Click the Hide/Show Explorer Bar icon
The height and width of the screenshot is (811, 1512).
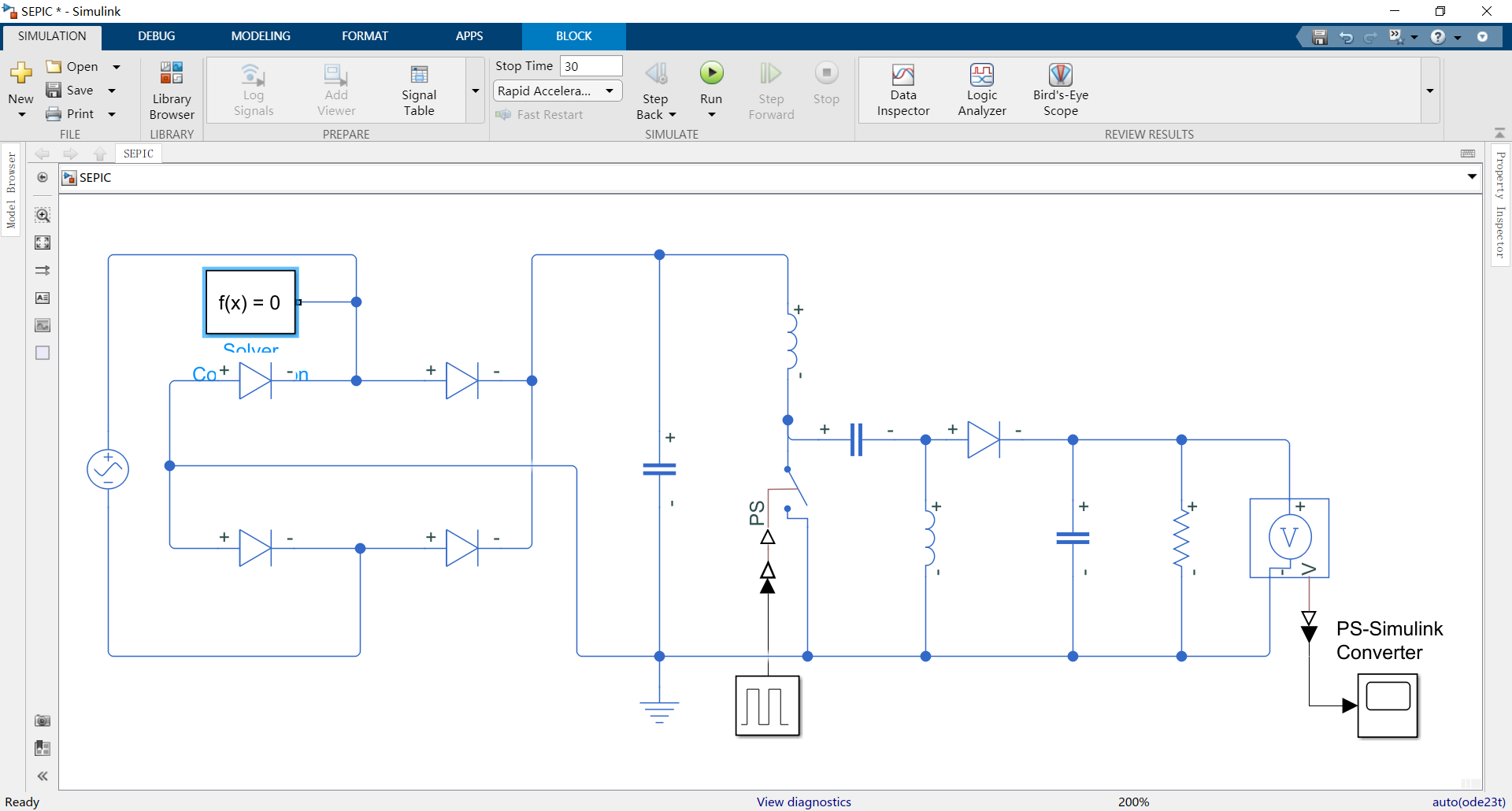[x=43, y=177]
